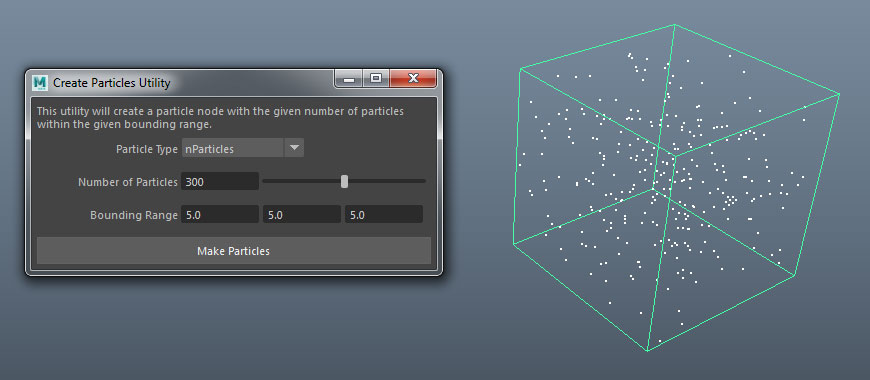The width and height of the screenshot is (870, 380).
Task: Click the Maya logo in the title bar
Action: pyautogui.click(x=40, y=83)
